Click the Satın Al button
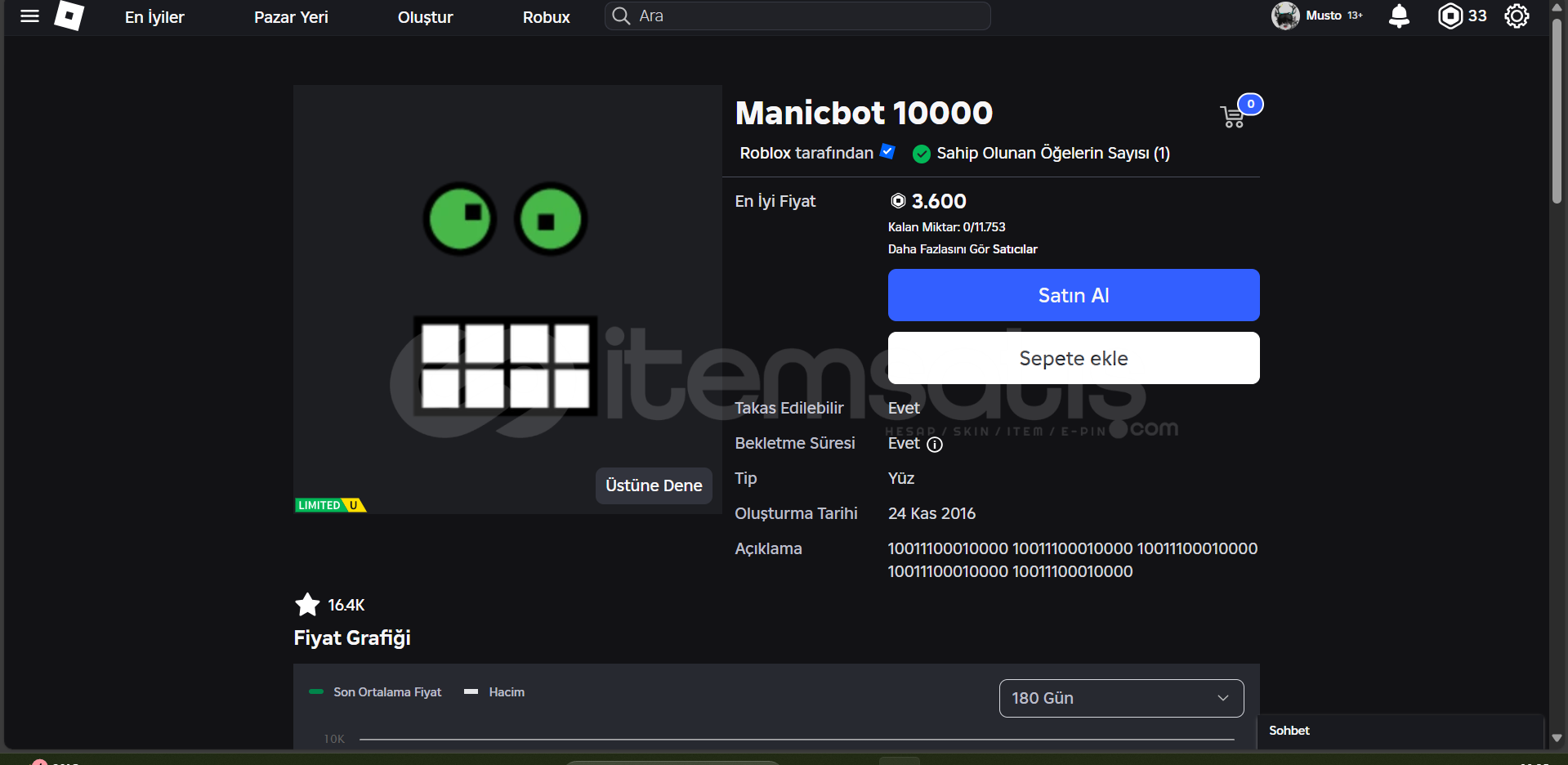The image size is (1568, 765). (1074, 295)
